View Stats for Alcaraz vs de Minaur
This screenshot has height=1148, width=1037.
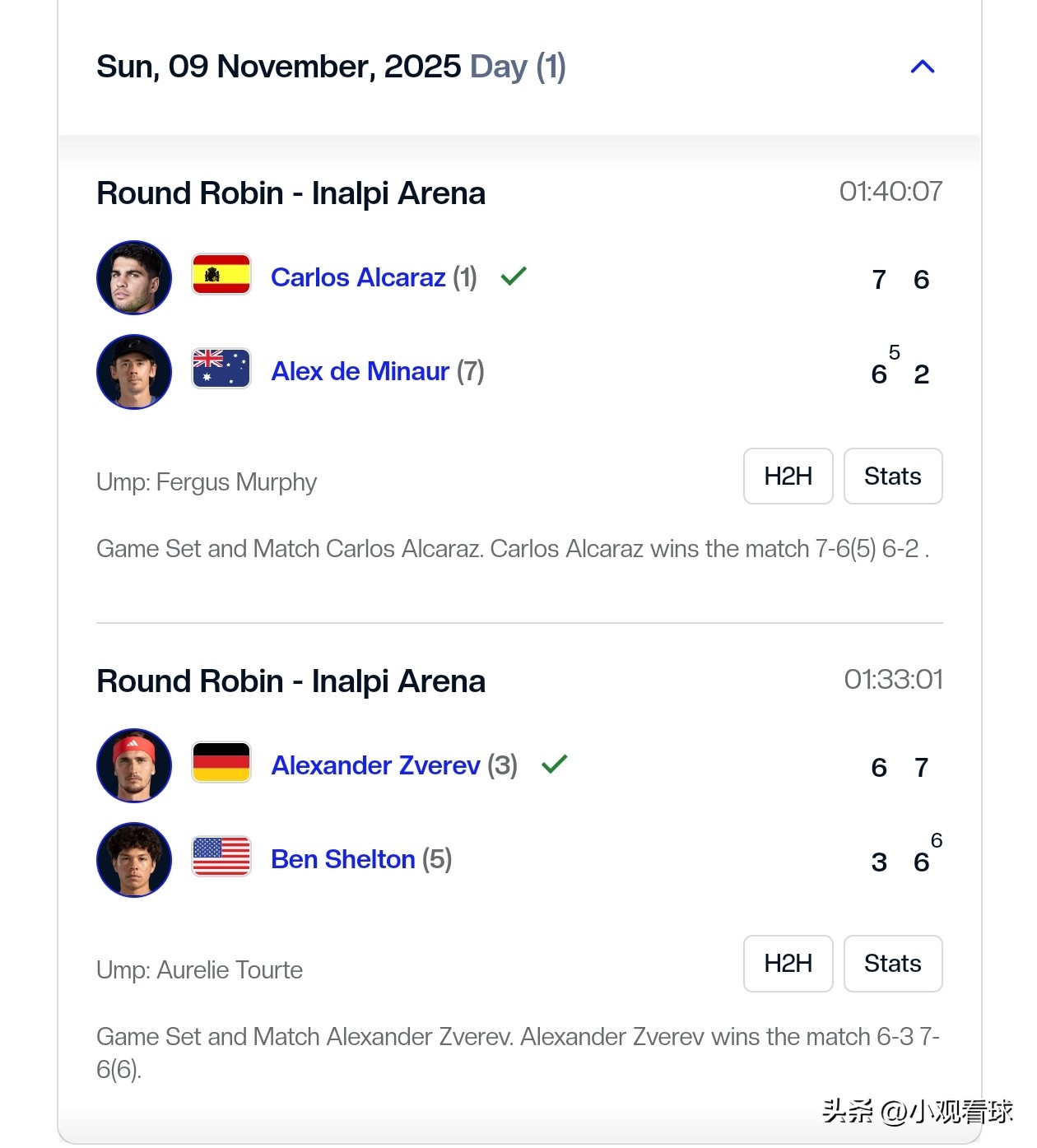point(892,476)
